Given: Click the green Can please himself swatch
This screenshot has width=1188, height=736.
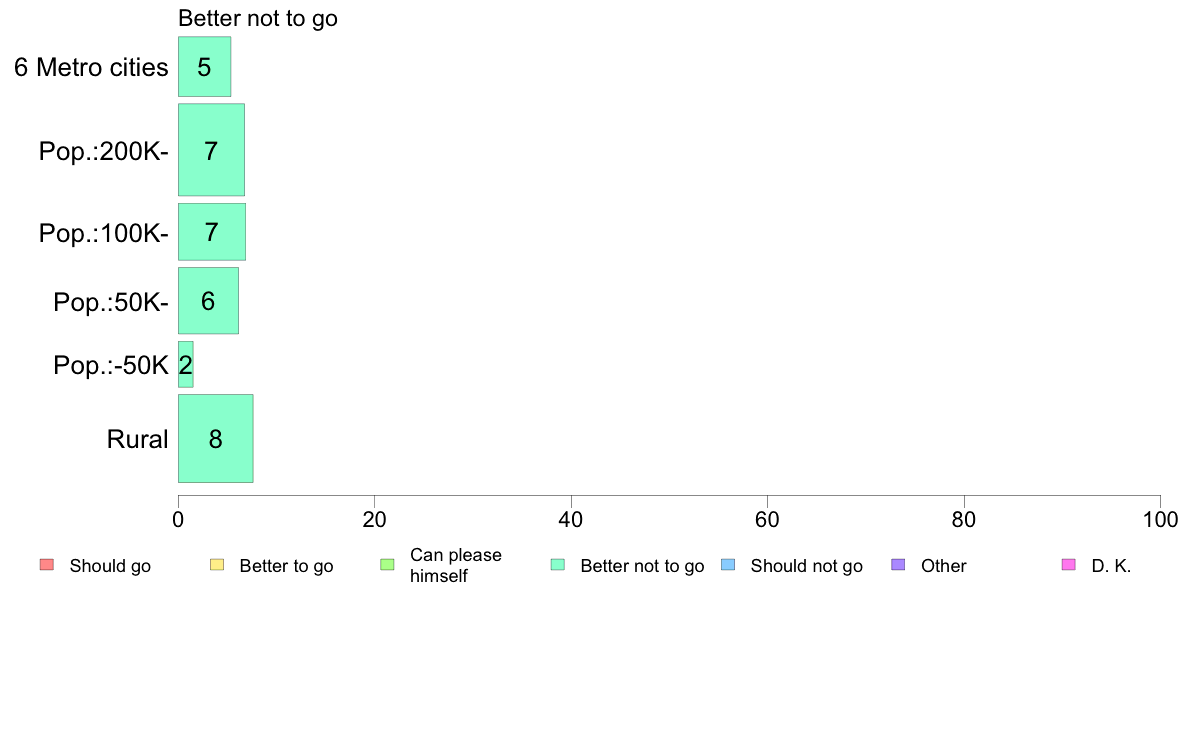Looking at the screenshot, I should click(387, 565).
